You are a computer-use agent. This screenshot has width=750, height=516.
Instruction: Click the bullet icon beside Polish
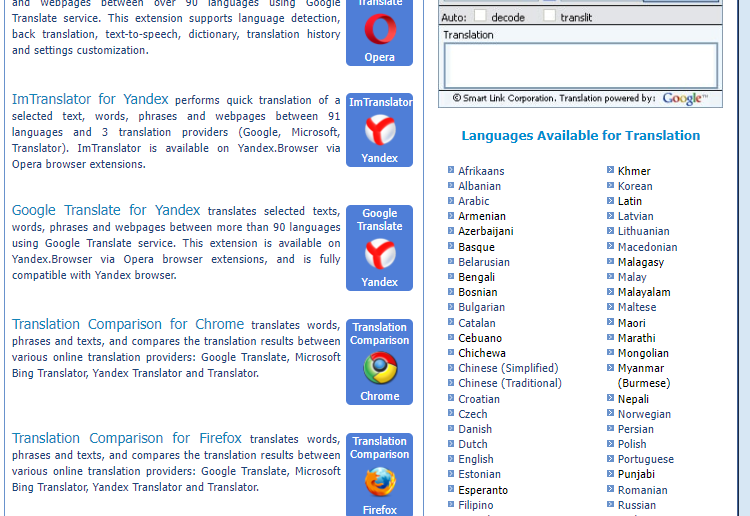click(x=610, y=443)
